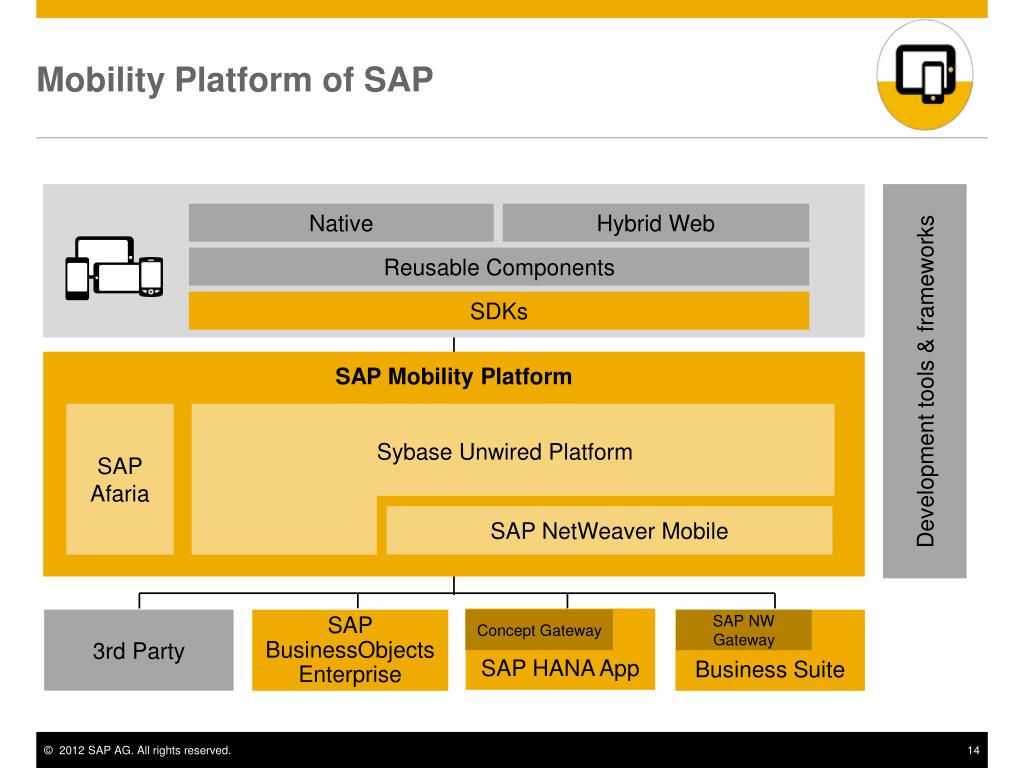Click the Reusable Components bar

click(x=499, y=266)
